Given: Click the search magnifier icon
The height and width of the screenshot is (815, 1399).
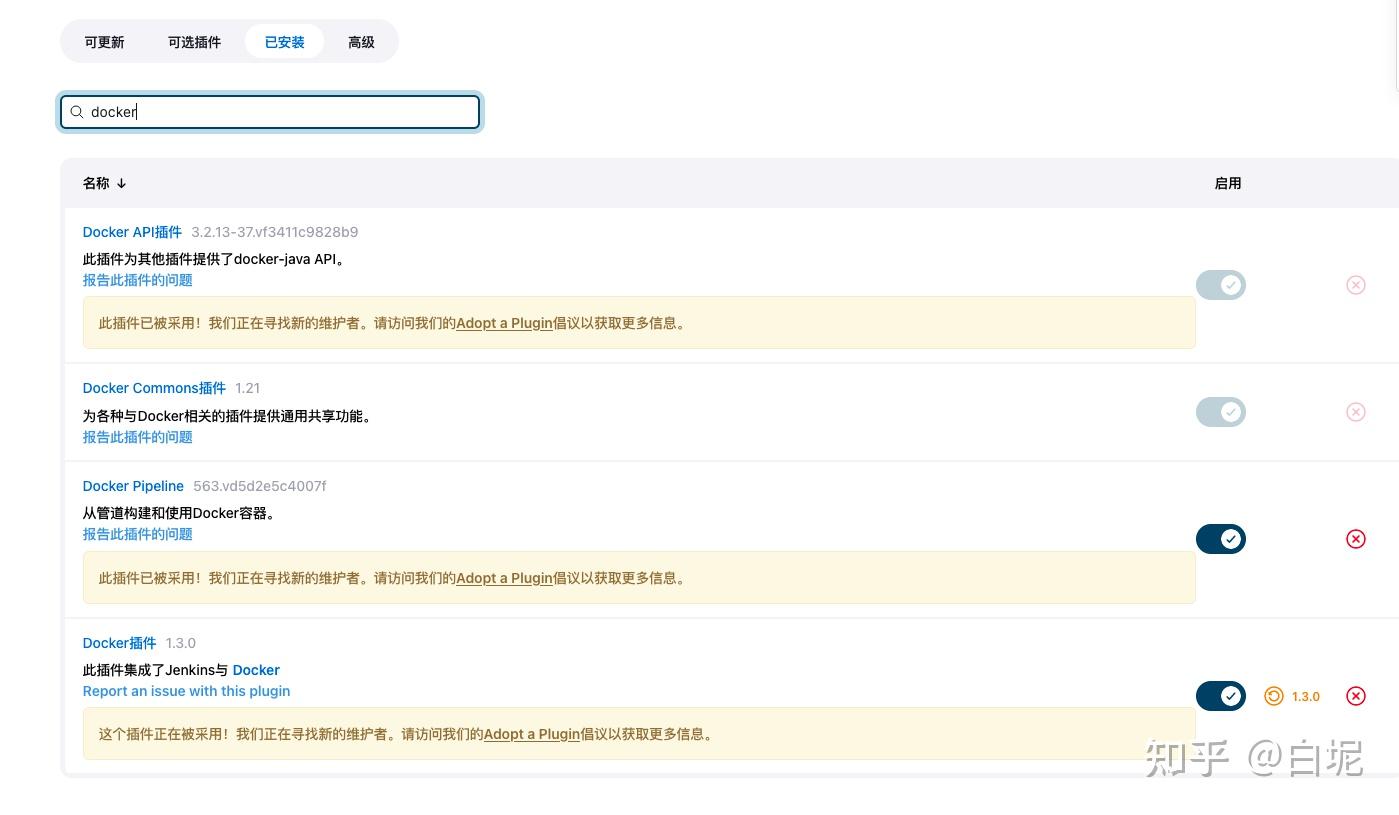Looking at the screenshot, I should [77, 112].
